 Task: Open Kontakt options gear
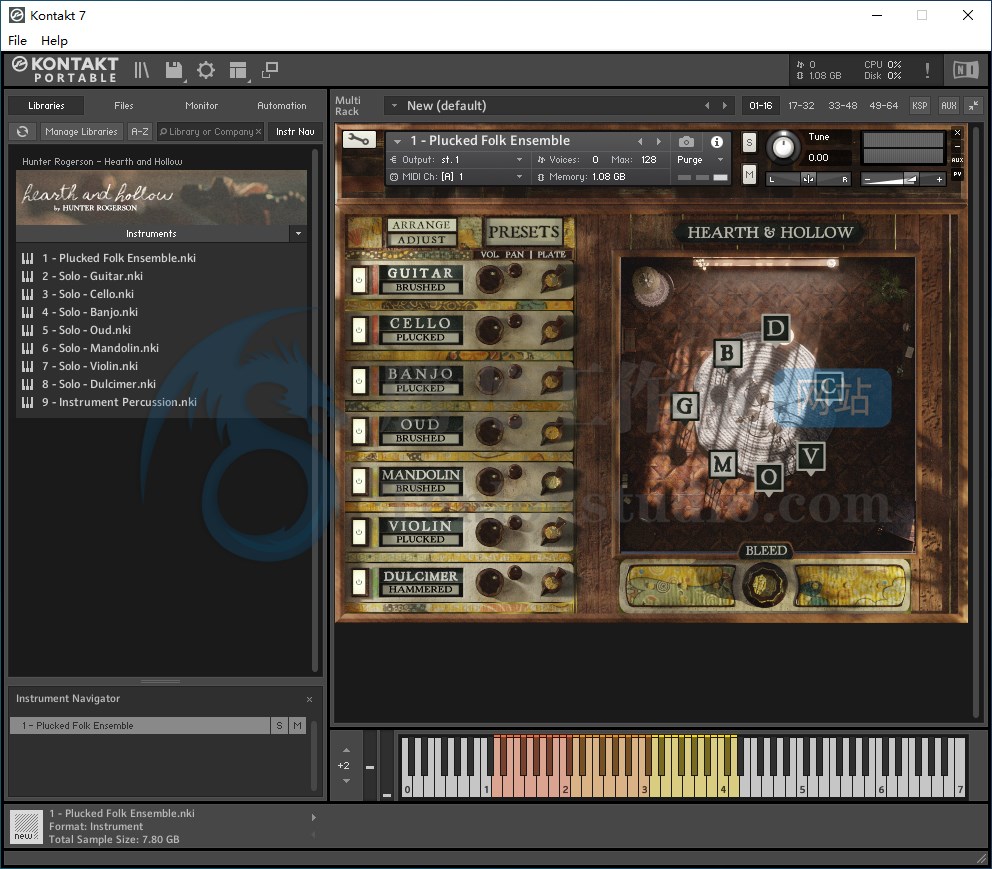point(206,70)
